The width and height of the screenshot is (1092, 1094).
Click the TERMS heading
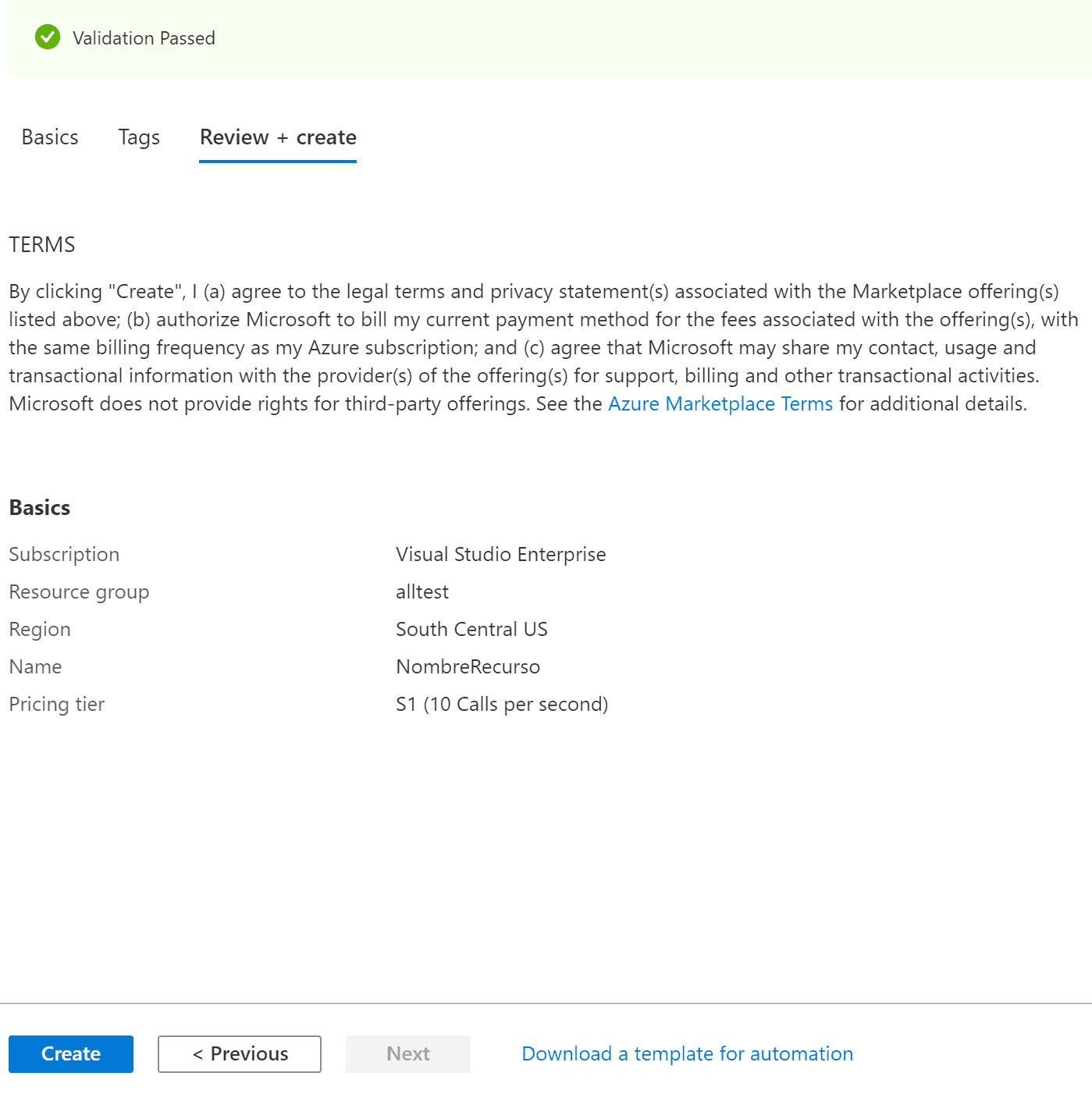pos(42,245)
